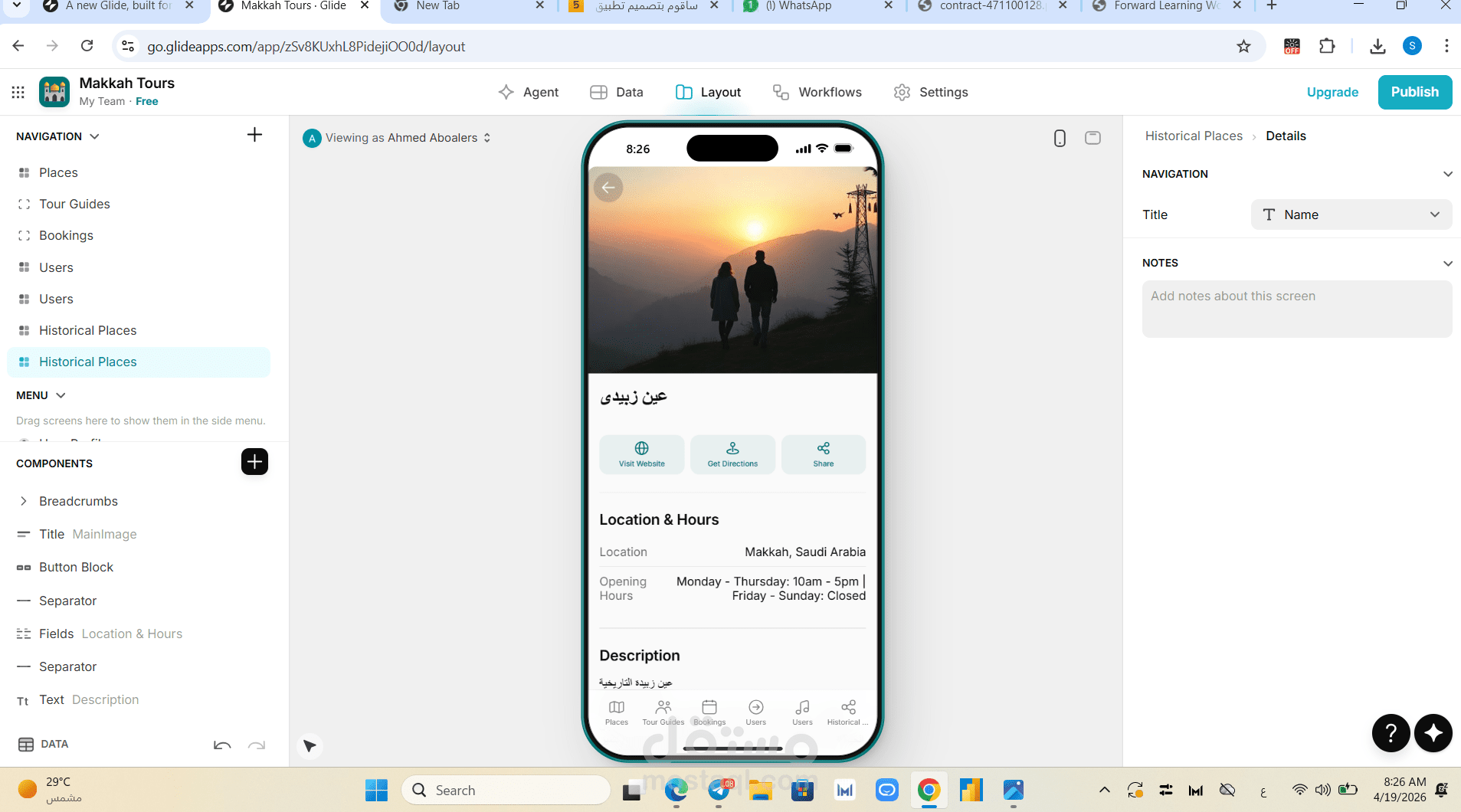The height and width of the screenshot is (812, 1461).
Task: Open the Layout tab
Action: point(708,92)
